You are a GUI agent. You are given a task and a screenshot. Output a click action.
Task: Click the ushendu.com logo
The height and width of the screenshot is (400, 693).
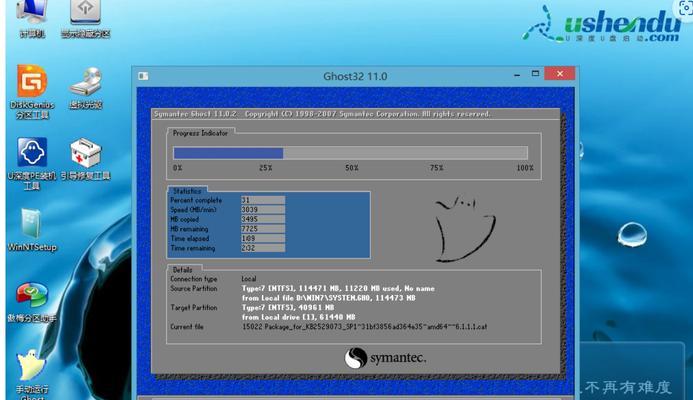[603, 24]
